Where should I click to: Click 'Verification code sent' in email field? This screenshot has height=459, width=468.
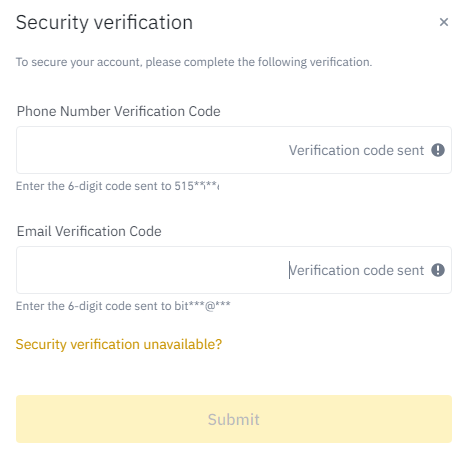[x=356, y=270]
